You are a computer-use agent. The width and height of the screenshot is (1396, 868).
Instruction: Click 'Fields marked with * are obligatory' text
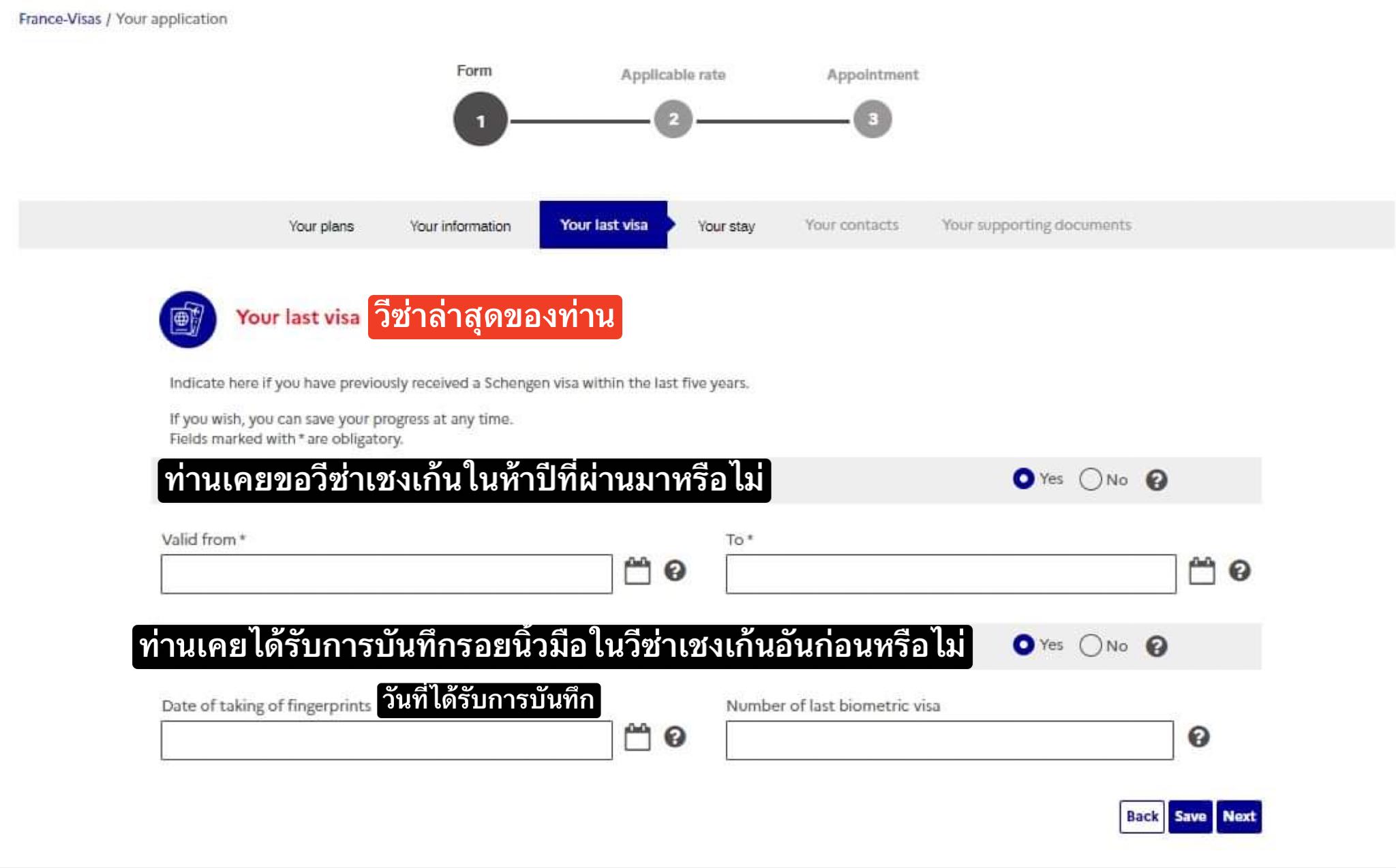click(x=286, y=439)
